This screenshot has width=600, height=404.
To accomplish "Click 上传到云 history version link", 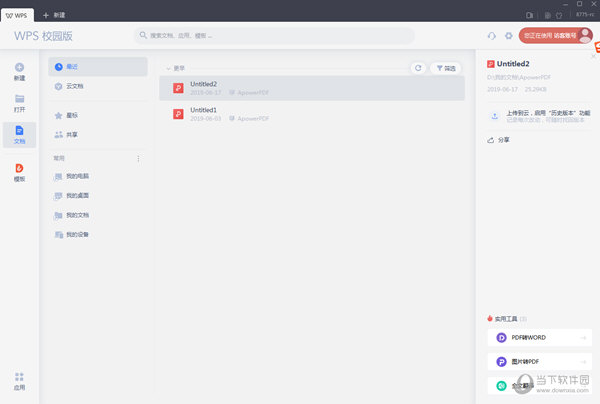I will tap(548, 113).
